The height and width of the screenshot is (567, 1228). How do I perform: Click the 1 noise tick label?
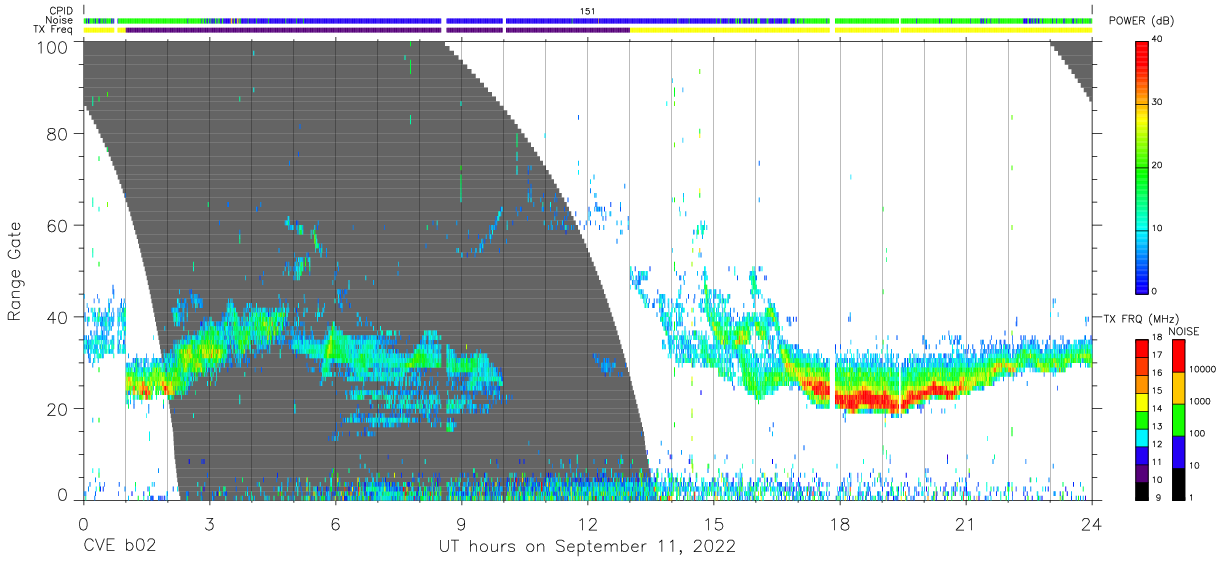tap(1193, 497)
